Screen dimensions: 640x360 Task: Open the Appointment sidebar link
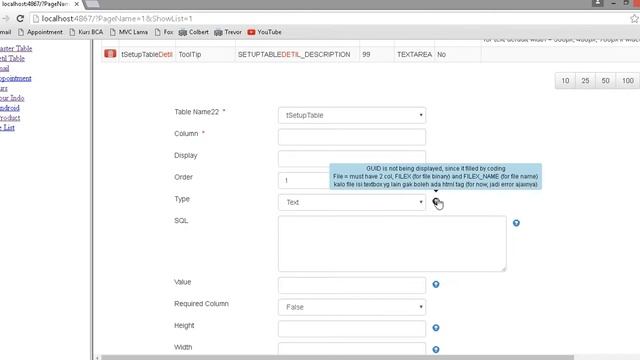click(16, 78)
